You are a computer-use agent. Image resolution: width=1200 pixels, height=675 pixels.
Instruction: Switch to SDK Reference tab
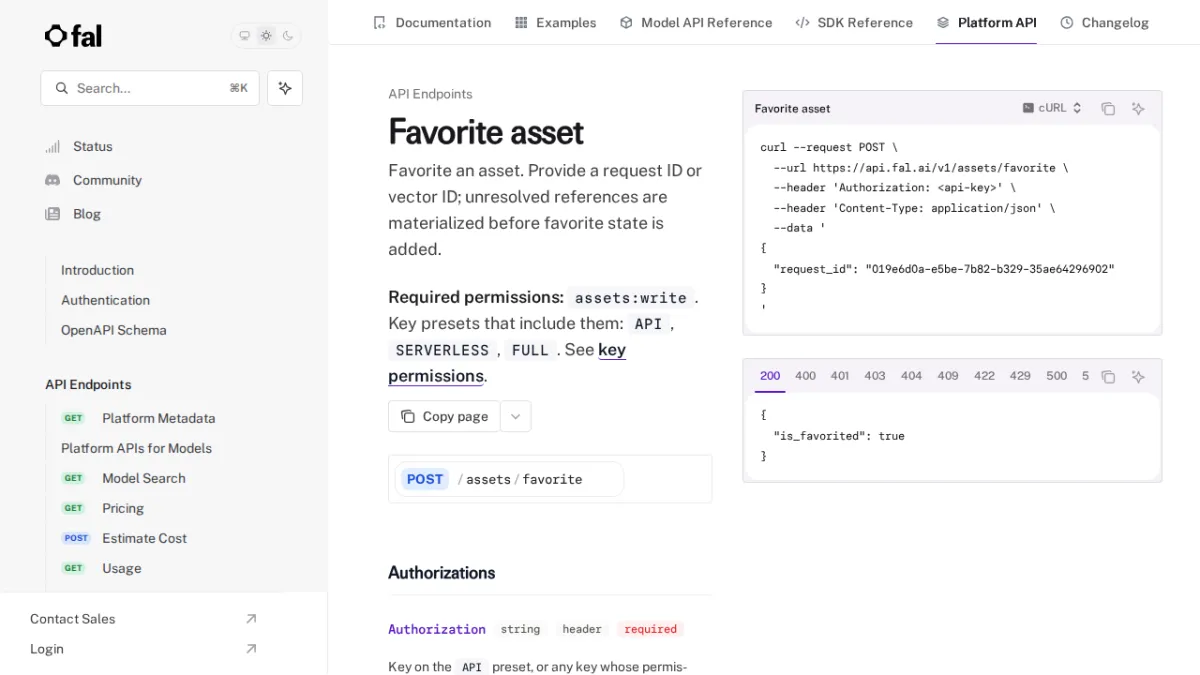click(x=854, y=22)
